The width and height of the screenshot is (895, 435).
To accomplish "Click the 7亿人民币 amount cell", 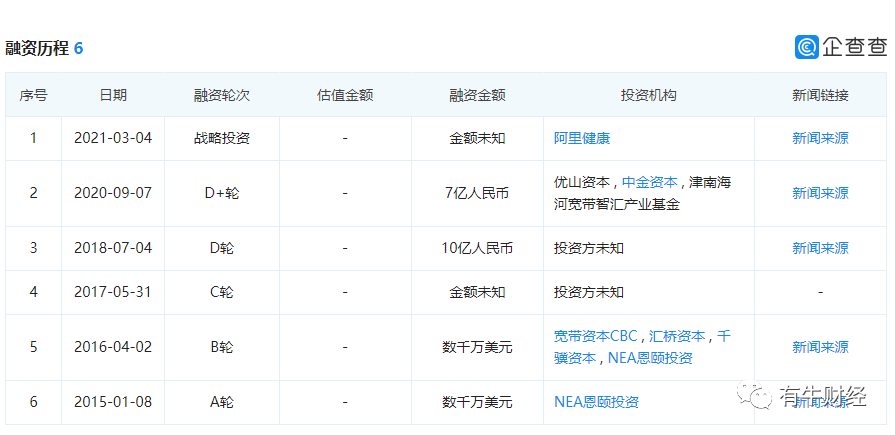I will 477,193.
